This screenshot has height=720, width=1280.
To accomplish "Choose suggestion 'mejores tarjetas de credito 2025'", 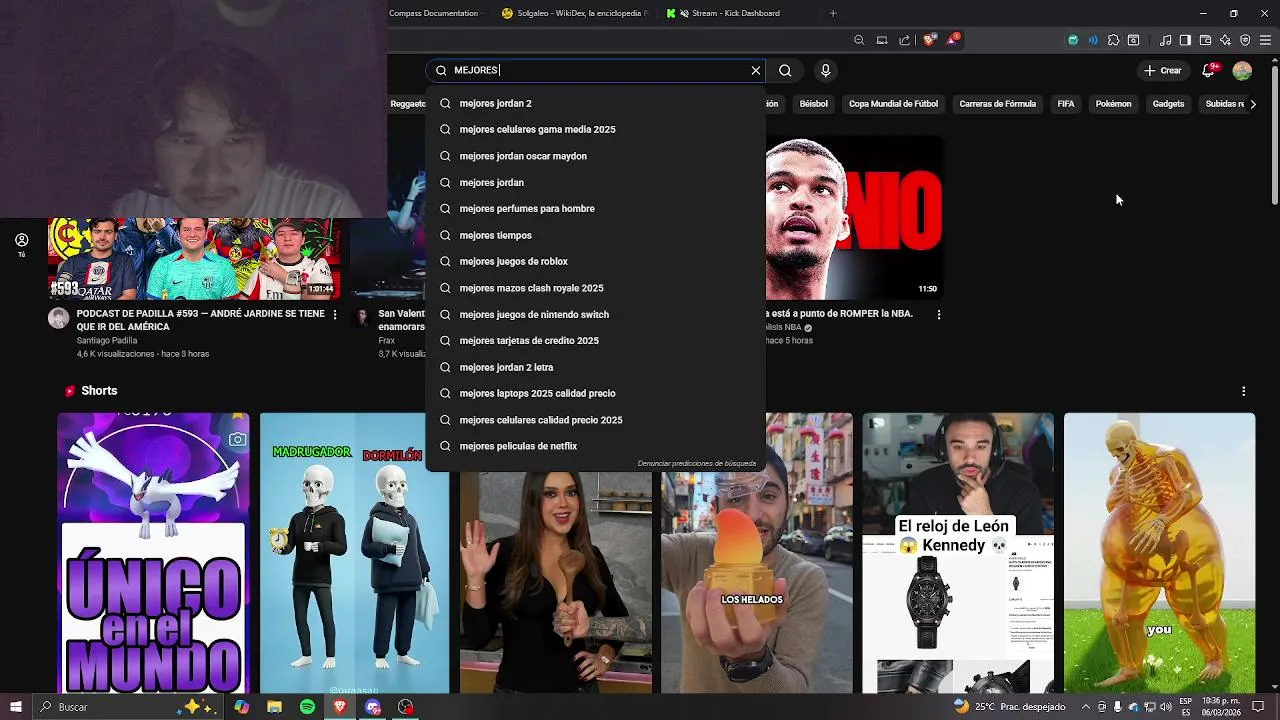I will click(x=596, y=340).
